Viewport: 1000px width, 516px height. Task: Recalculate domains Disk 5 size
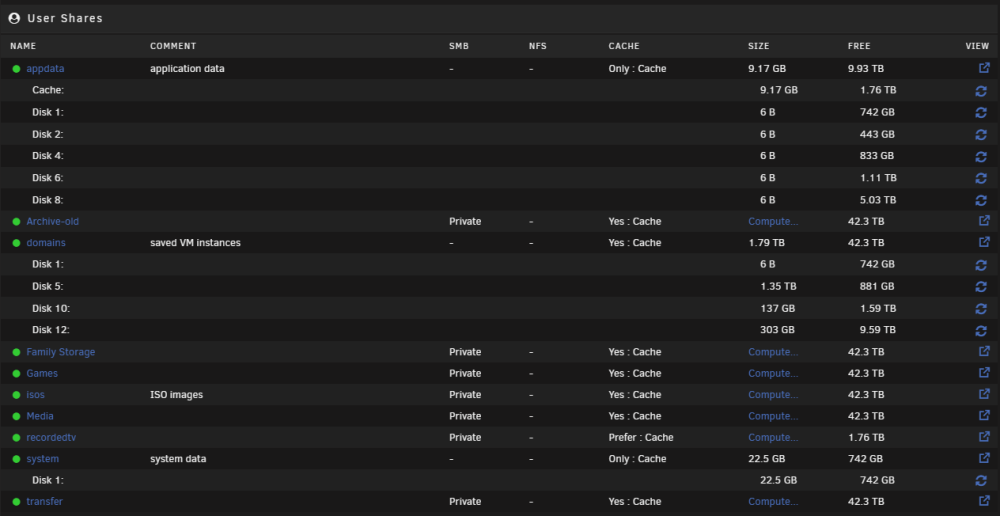pyautogui.click(x=981, y=286)
